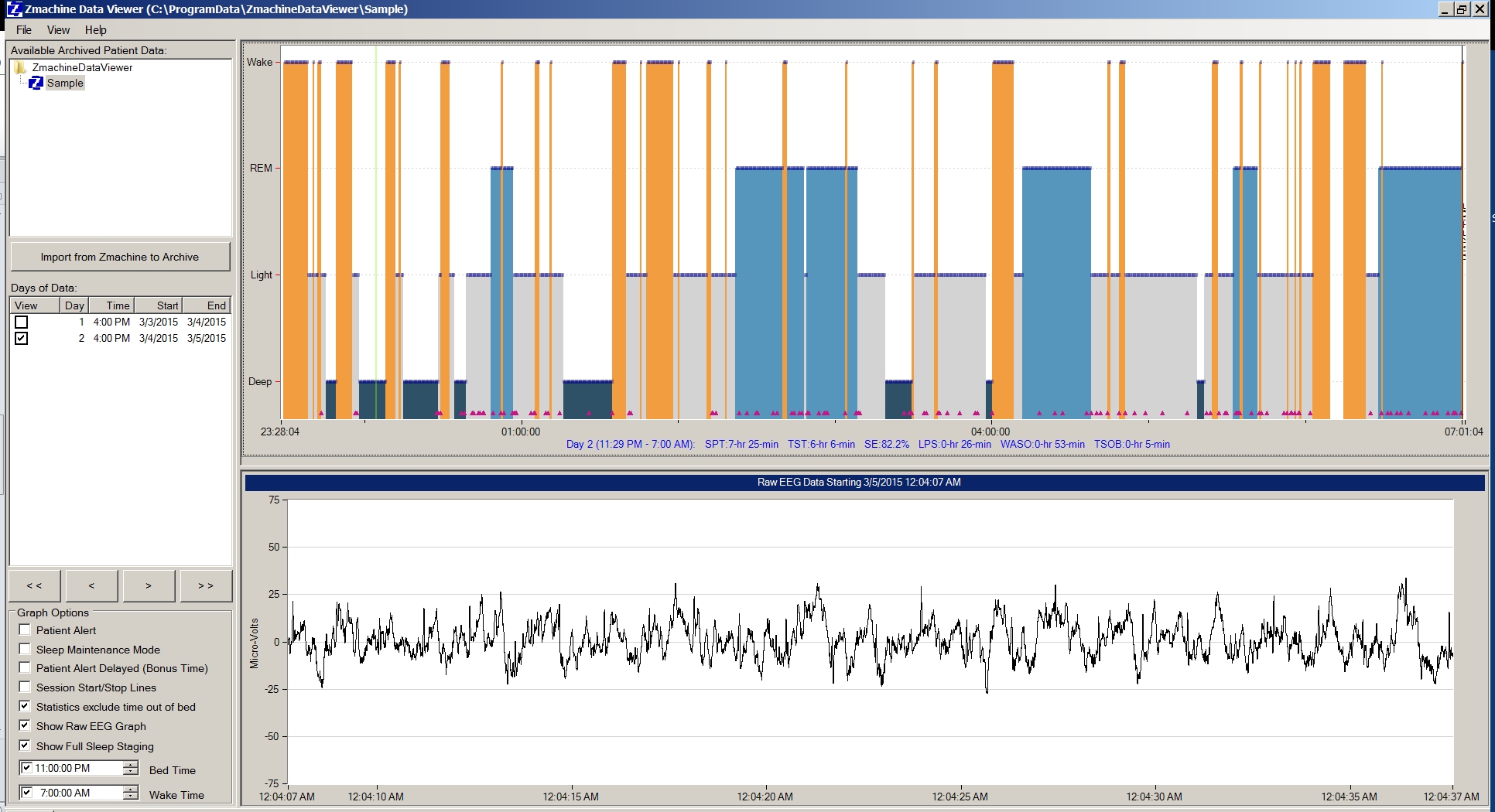1495x812 pixels.
Task: Click the Start column header
Action: pyautogui.click(x=167, y=305)
